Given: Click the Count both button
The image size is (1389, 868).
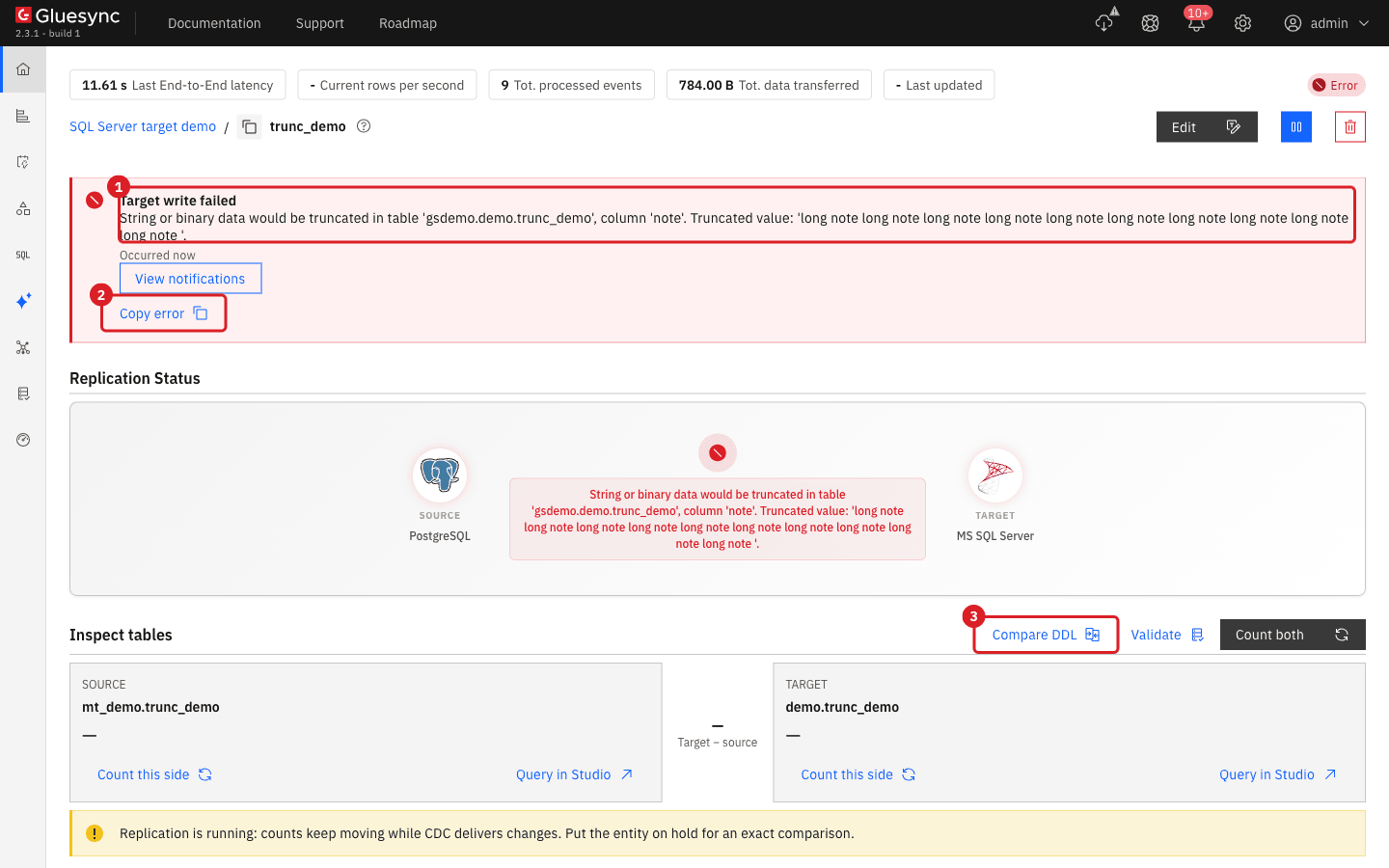Looking at the screenshot, I should coord(1293,635).
